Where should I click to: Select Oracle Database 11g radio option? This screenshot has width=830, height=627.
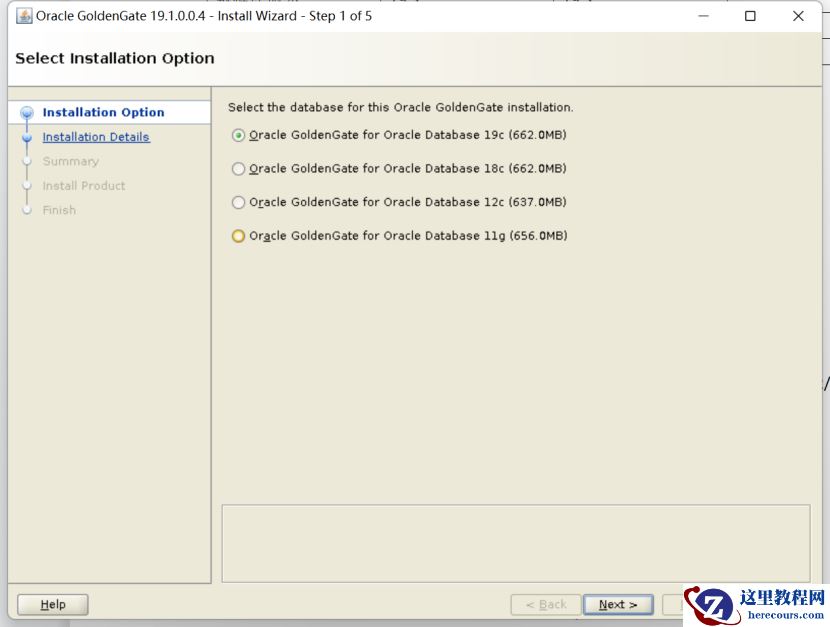(x=238, y=236)
